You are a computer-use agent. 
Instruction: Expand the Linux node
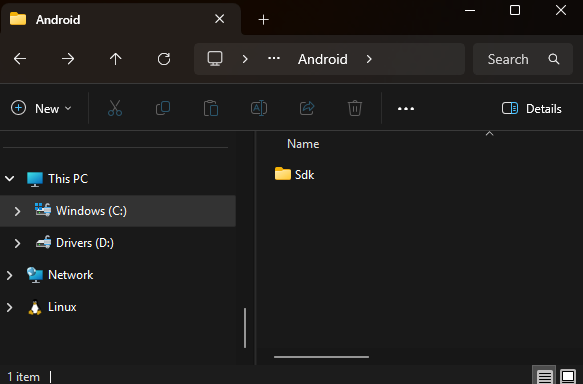[10, 307]
